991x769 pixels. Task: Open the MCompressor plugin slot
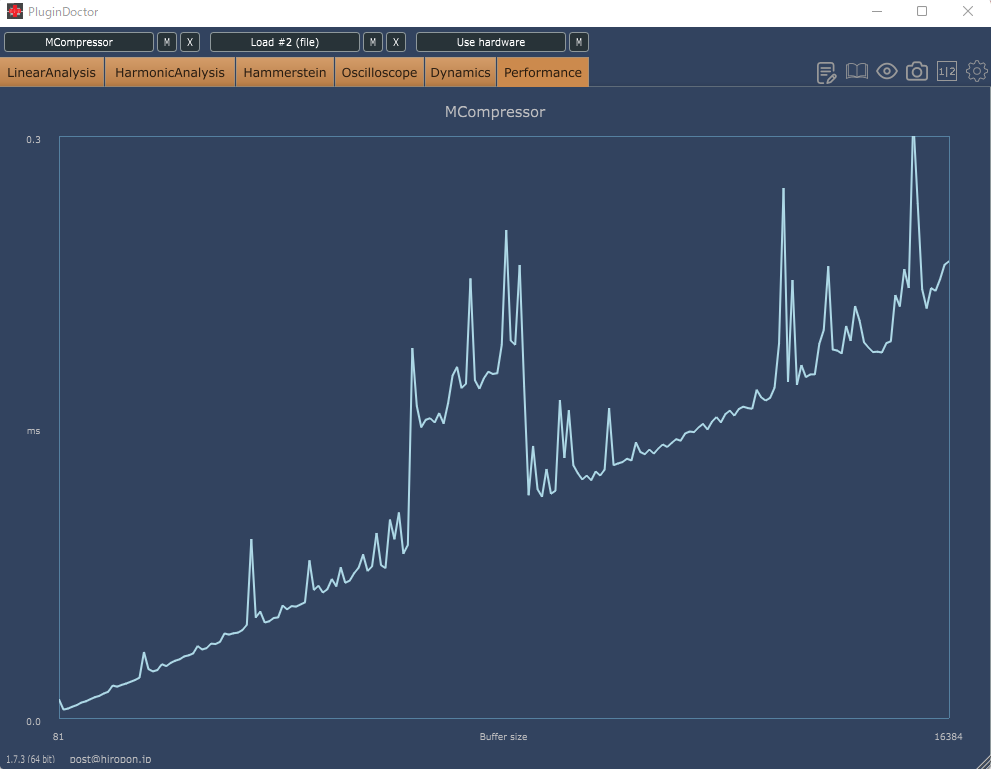(79, 42)
